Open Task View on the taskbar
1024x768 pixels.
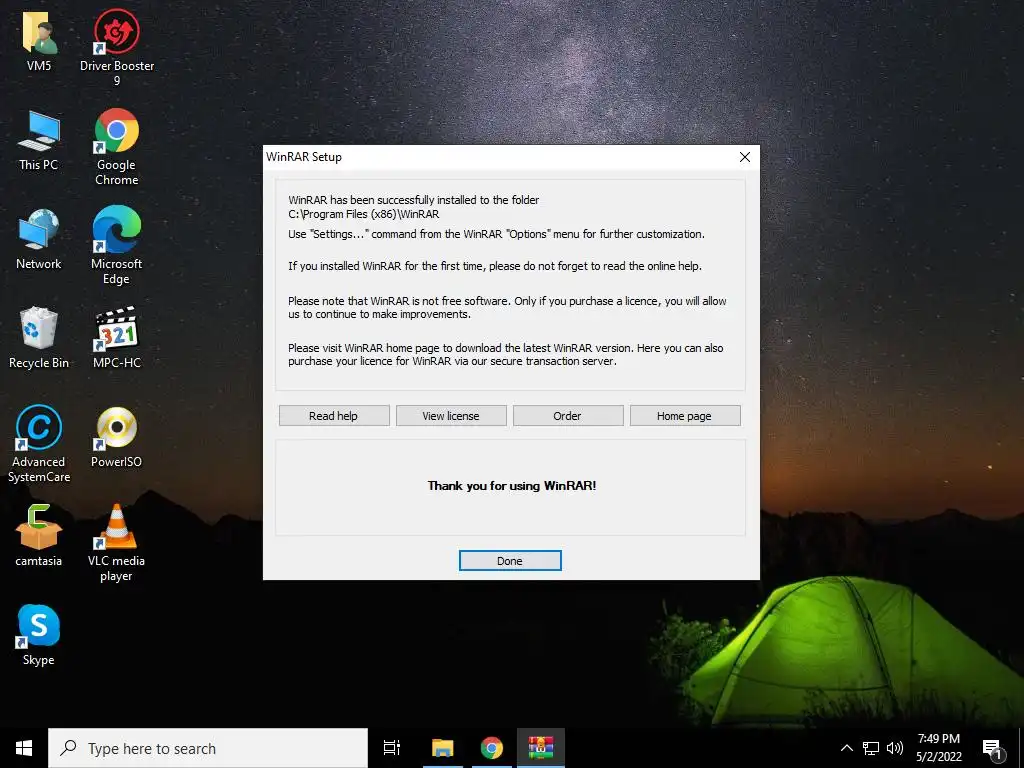pos(392,748)
